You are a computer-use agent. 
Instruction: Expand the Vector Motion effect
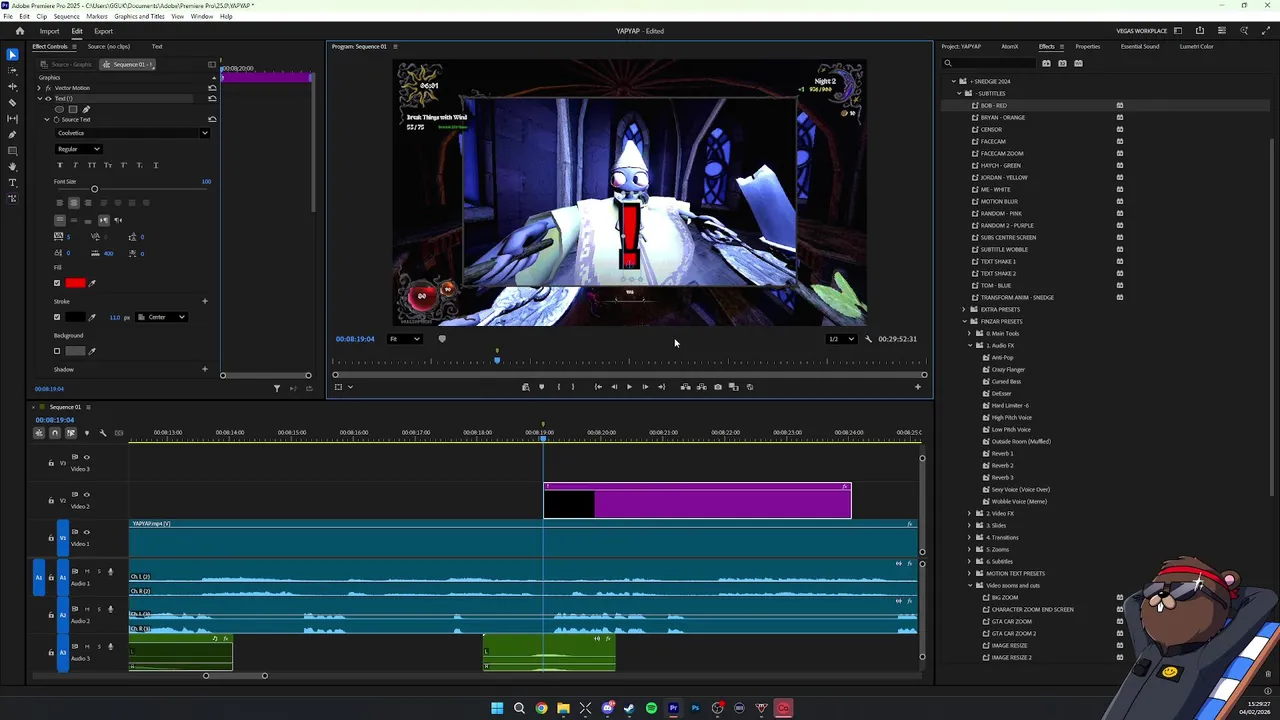(39, 88)
